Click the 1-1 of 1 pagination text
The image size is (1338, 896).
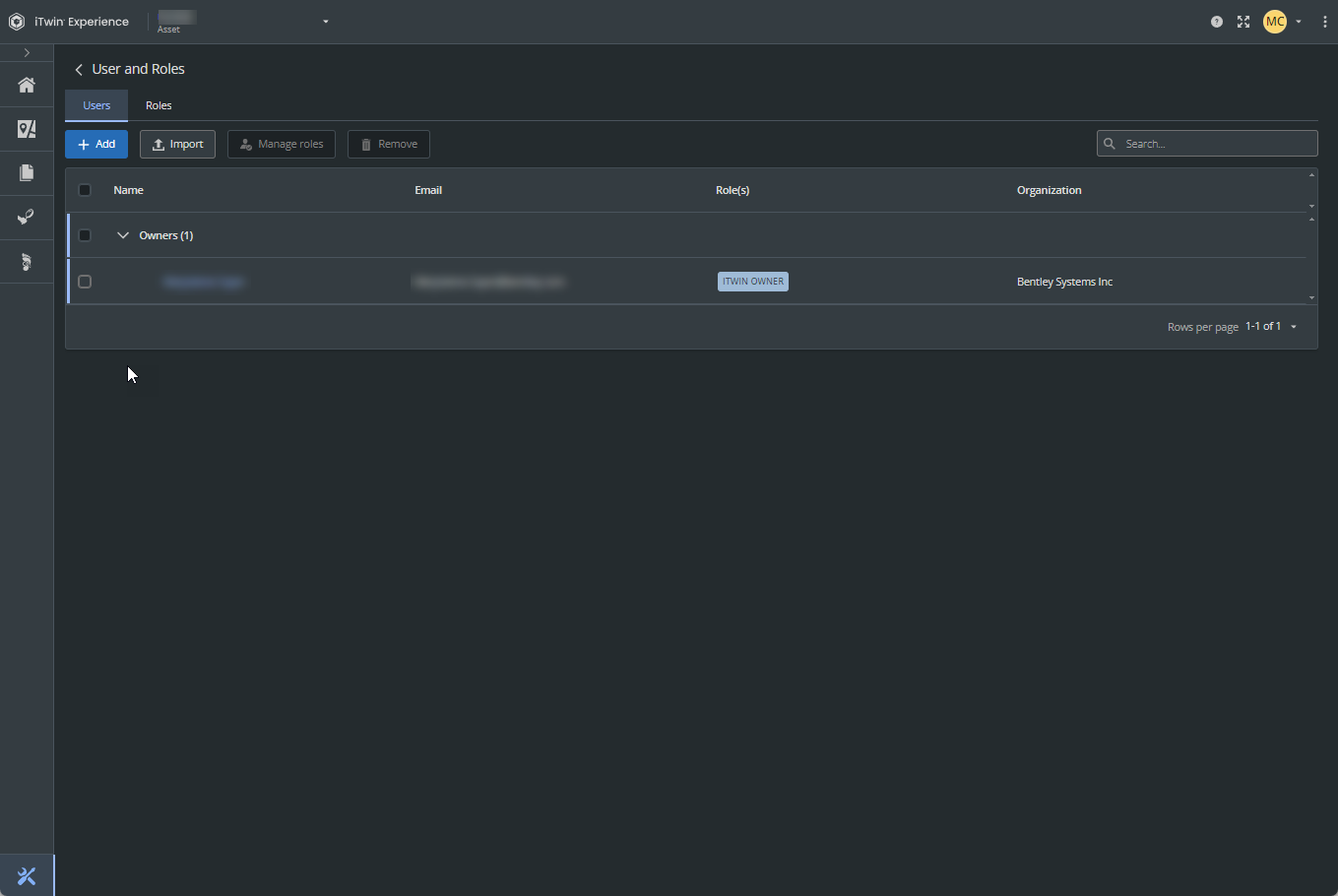point(1263,326)
